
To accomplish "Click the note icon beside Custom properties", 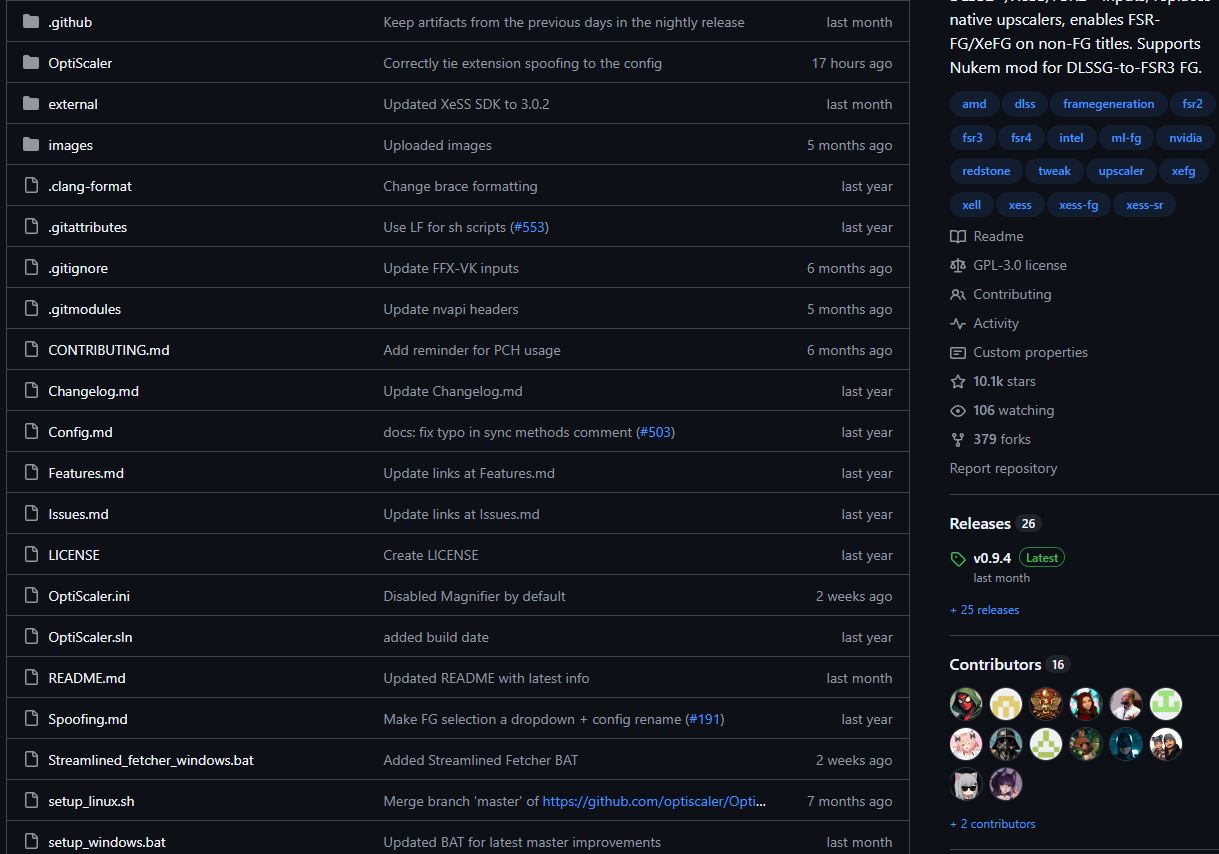I will point(958,352).
